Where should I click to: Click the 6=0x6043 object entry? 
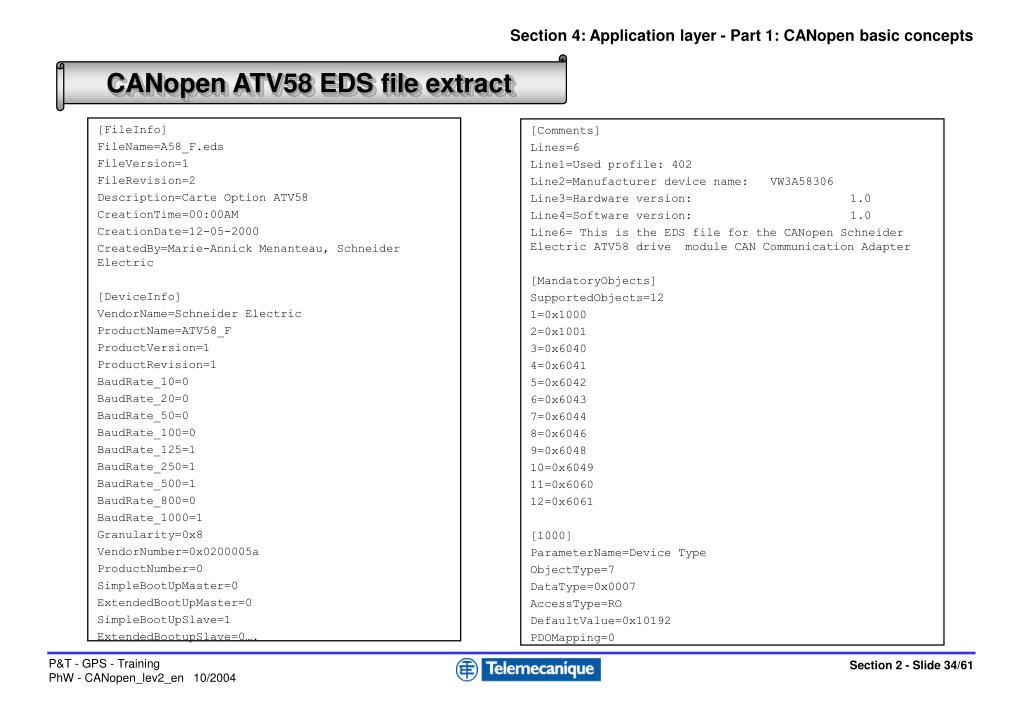pyautogui.click(x=558, y=399)
